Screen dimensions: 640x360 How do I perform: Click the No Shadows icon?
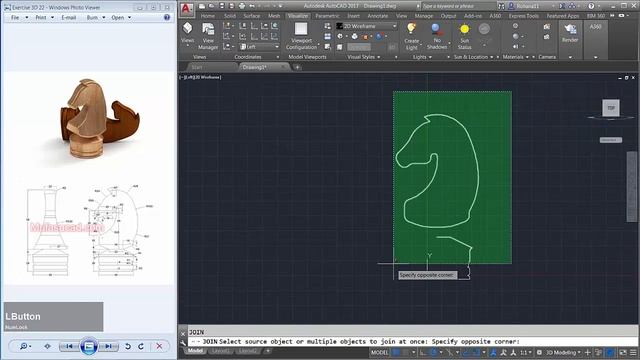tap(437, 29)
